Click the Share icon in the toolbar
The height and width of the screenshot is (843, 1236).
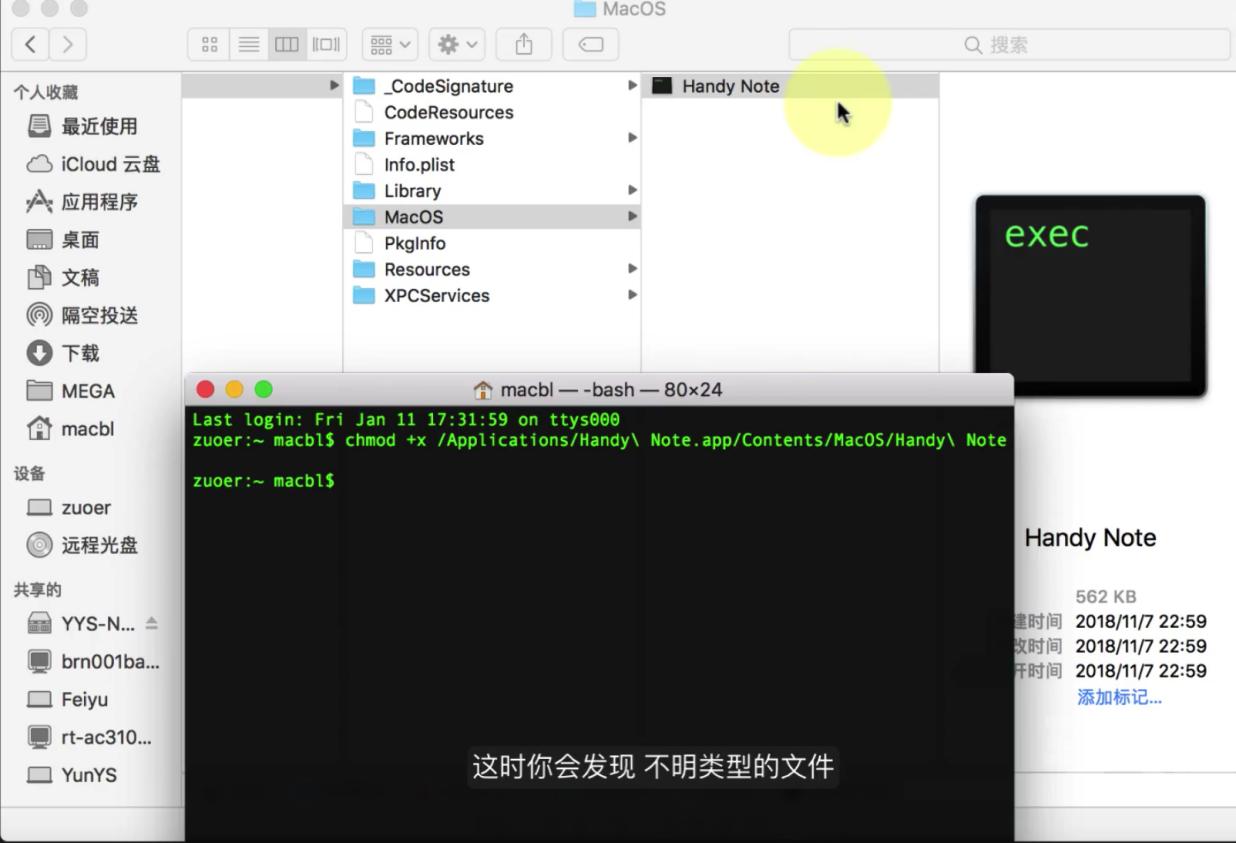[x=523, y=43]
